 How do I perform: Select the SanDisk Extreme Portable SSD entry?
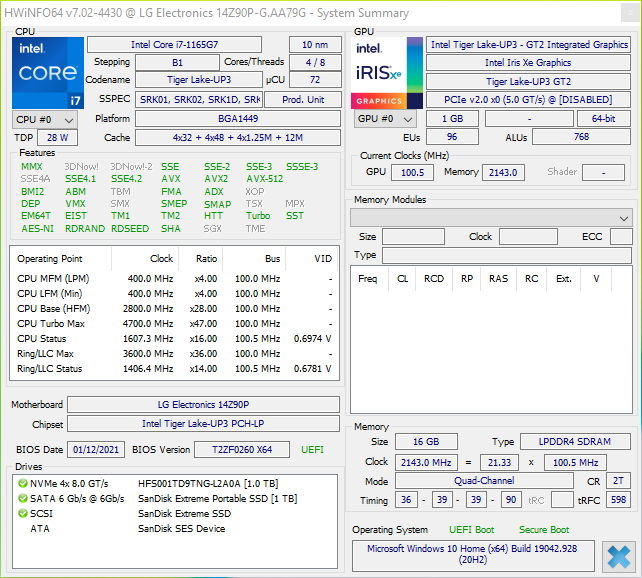click(175, 499)
